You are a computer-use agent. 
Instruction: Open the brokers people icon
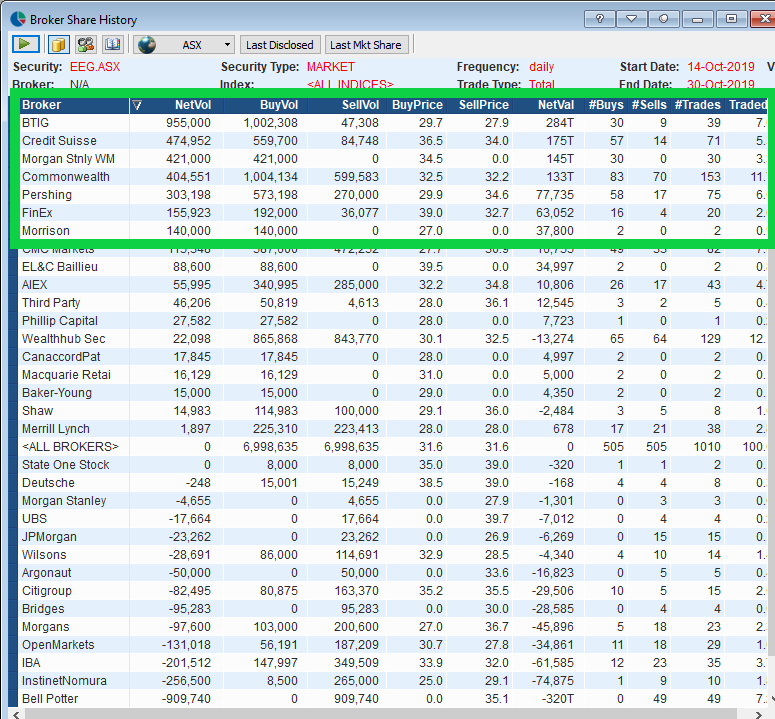tap(86, 44)
